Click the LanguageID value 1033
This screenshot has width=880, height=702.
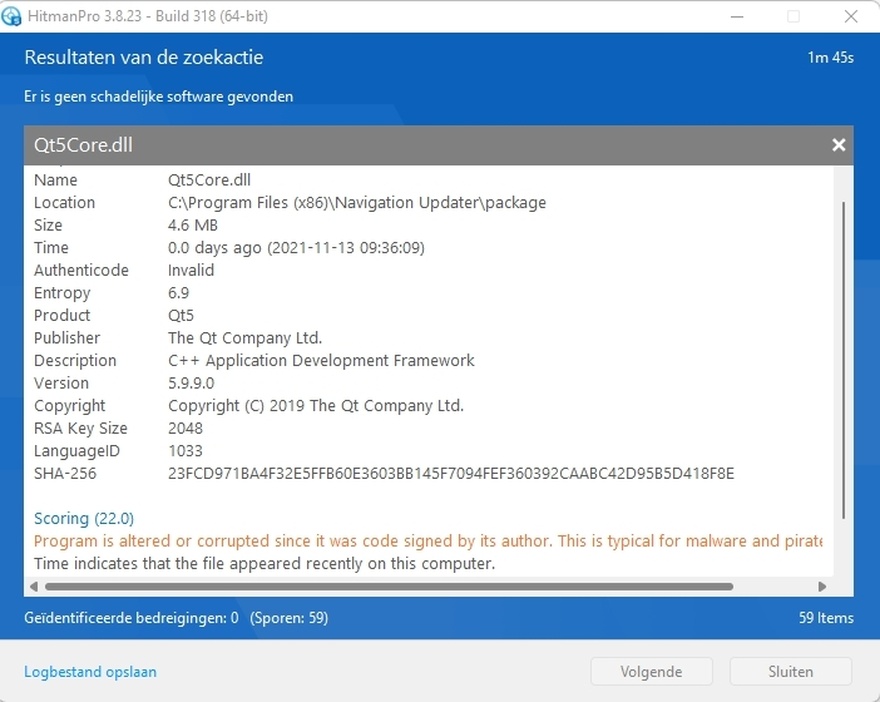point(185,451)
